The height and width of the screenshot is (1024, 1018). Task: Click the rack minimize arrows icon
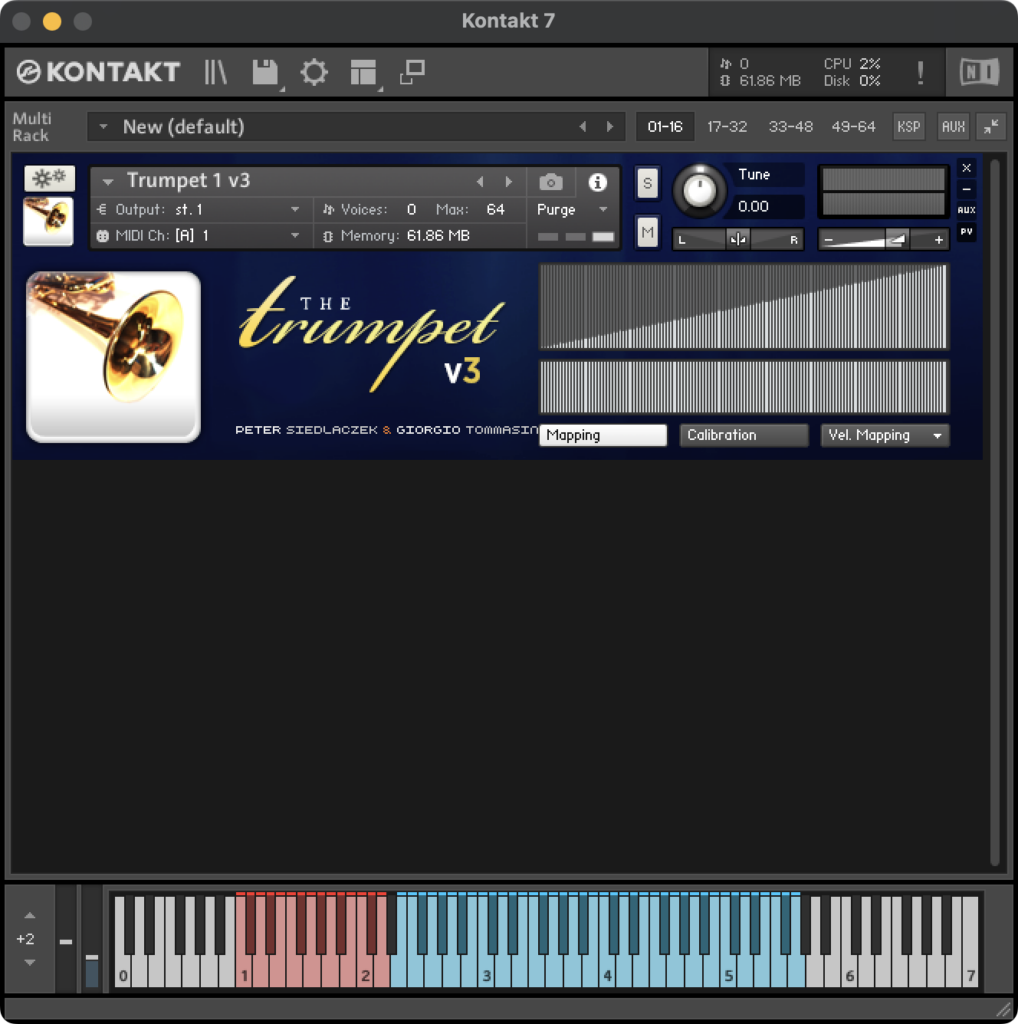click(x=991, y=126)
